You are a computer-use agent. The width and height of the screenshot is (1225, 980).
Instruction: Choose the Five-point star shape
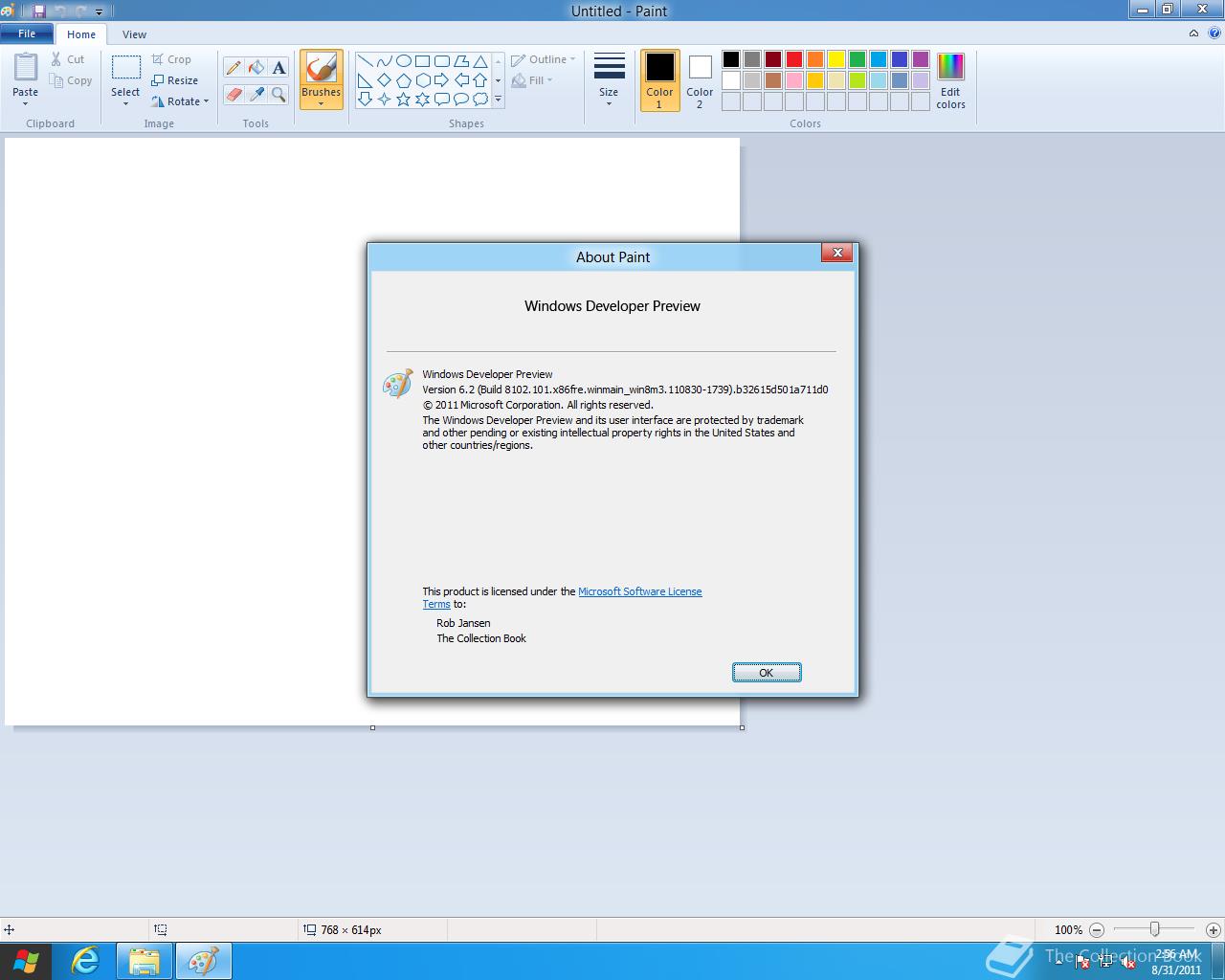coord(403,99)
